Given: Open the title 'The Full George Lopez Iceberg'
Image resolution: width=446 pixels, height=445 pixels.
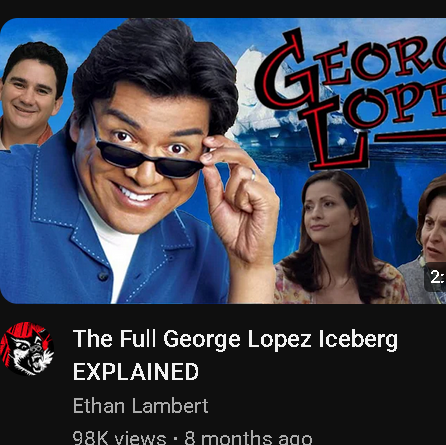Looking at the screenshot, I should (x=235, y=339).
